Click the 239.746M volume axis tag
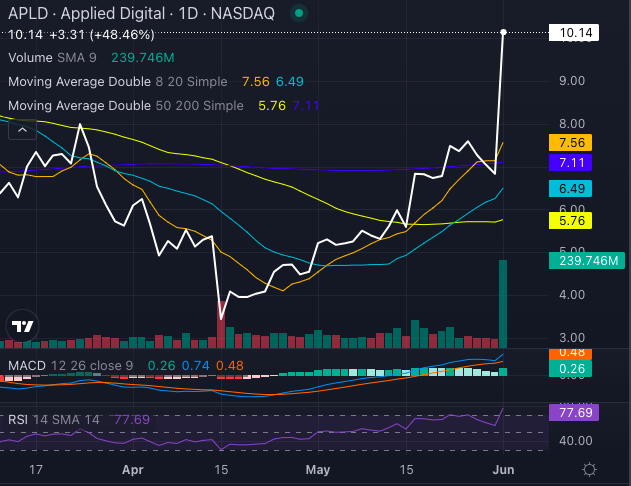Screen dimensions: 631x486 pyautogui.click(x=587, y=261)
